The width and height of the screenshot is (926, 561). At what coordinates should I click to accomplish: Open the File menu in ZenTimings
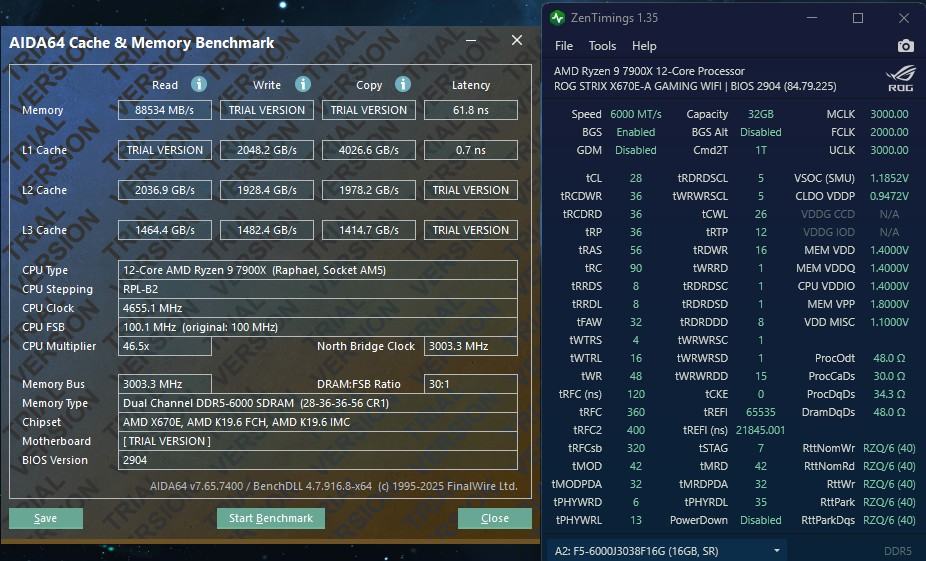[x=564, y=46]
